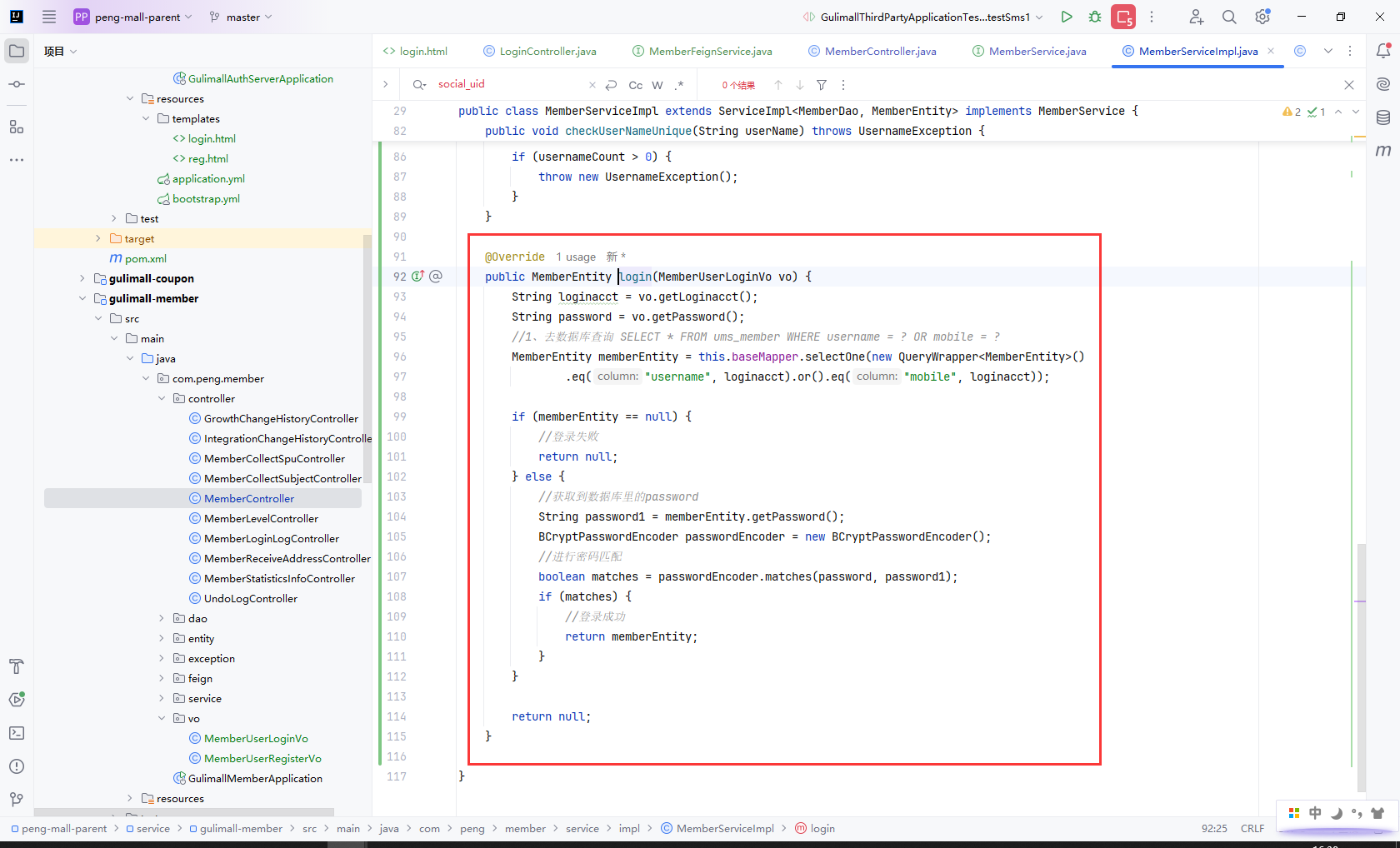
Task: Open the master branch dropdown
Action: 241,17
